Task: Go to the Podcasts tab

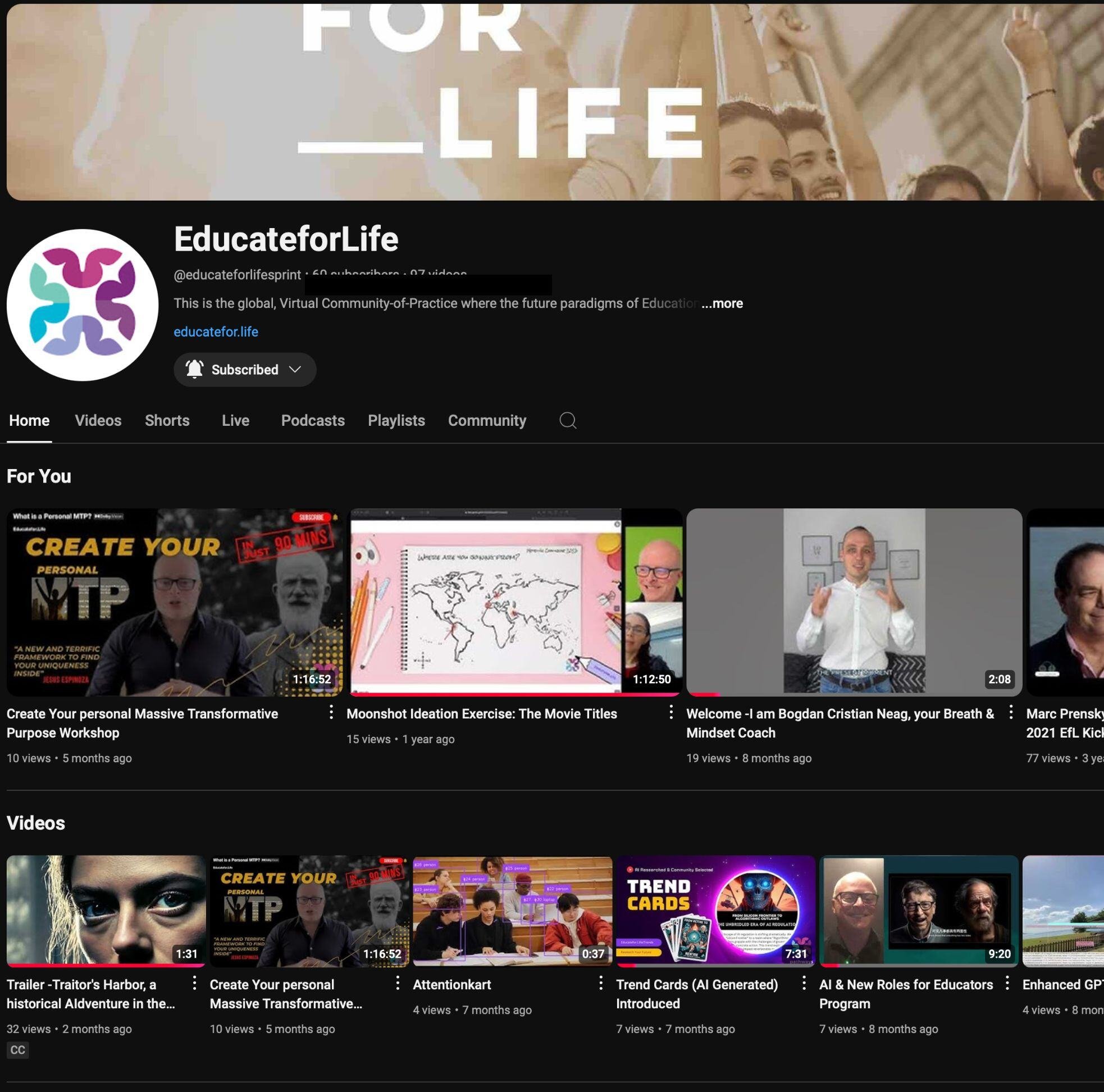Action: pos(313,420)
